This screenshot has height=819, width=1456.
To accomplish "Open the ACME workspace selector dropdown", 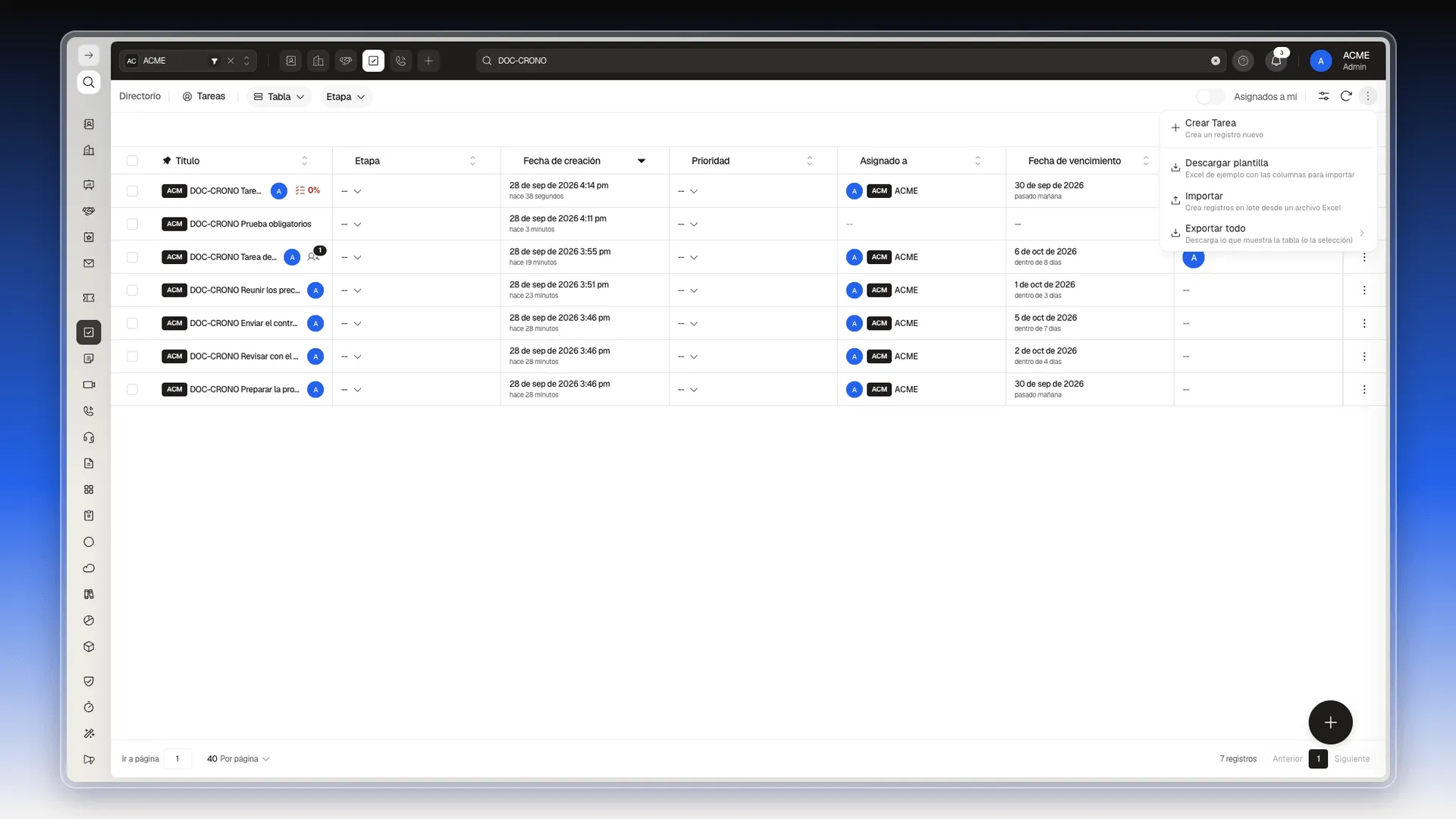I will point(188,61).
